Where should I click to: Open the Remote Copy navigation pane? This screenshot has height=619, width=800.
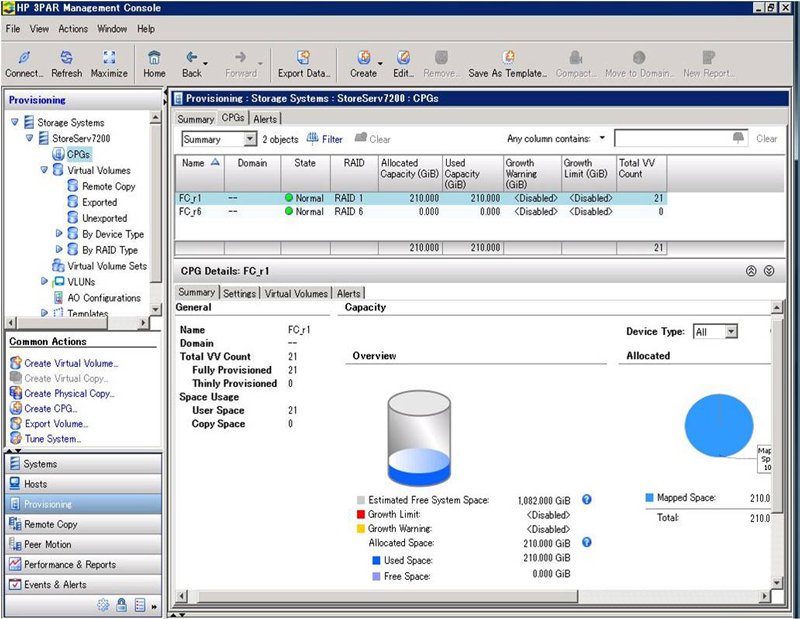click(x=83, y=524)
